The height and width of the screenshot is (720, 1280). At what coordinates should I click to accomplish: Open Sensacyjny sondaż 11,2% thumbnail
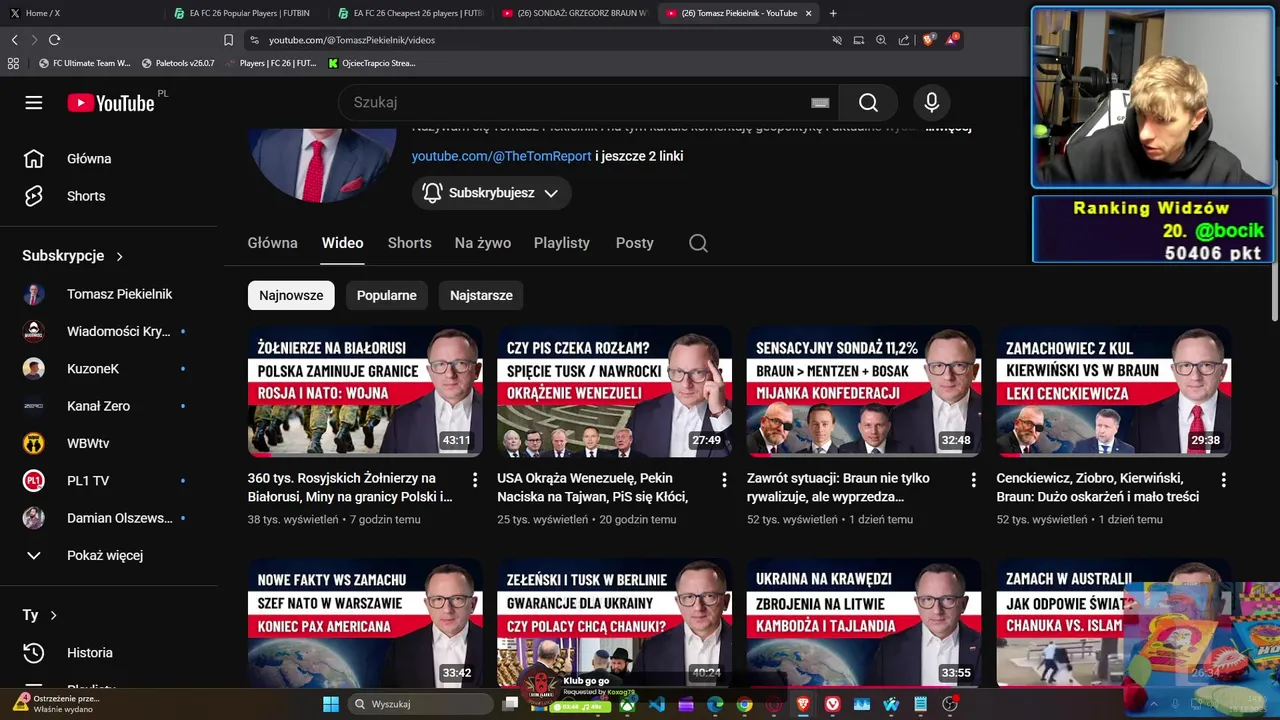coord(864,391)
